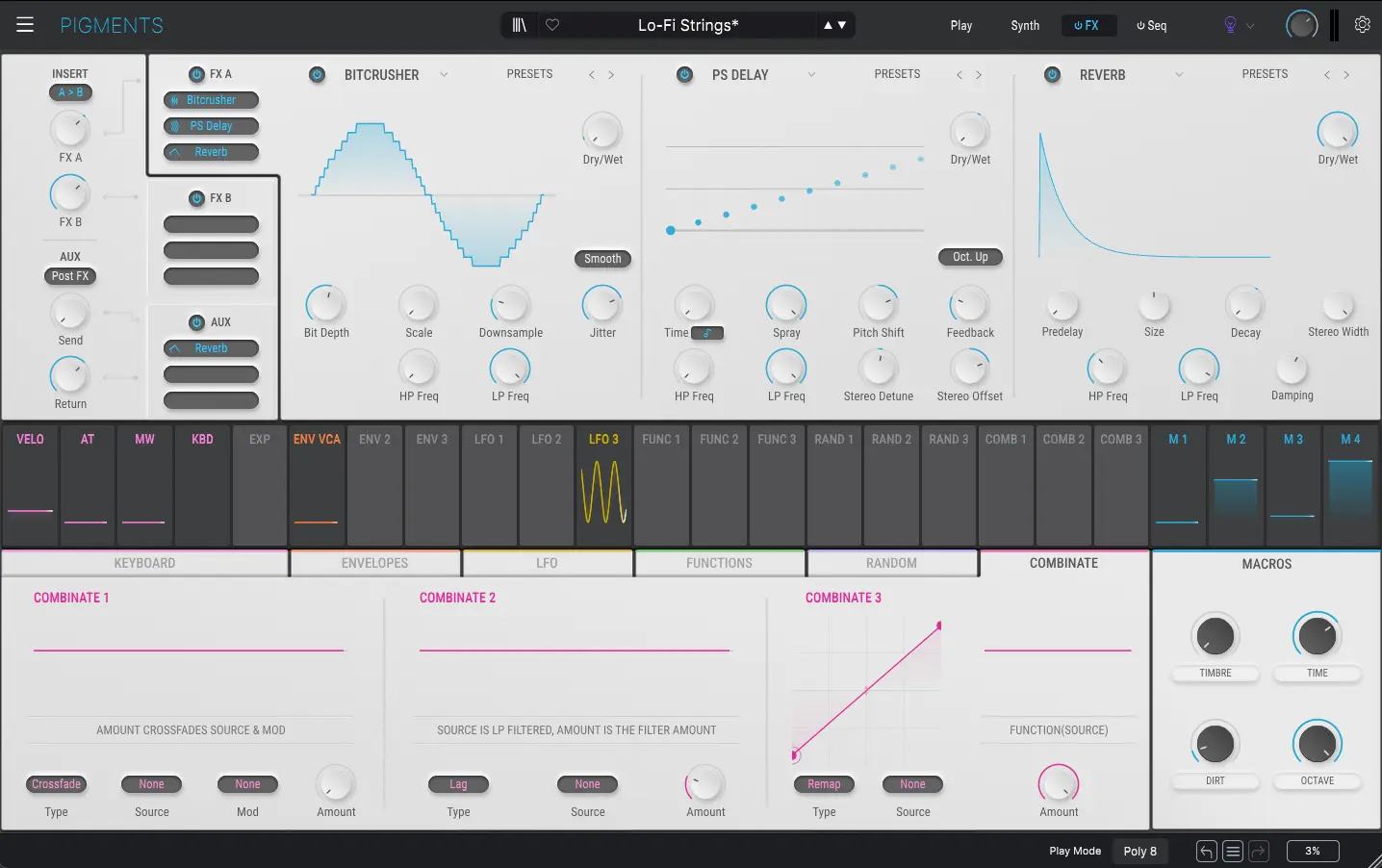Viewport: 1382px width, 868px height.
Task: Click the Smooth button in Bitcrusher
Action: [x=602, y=259]
